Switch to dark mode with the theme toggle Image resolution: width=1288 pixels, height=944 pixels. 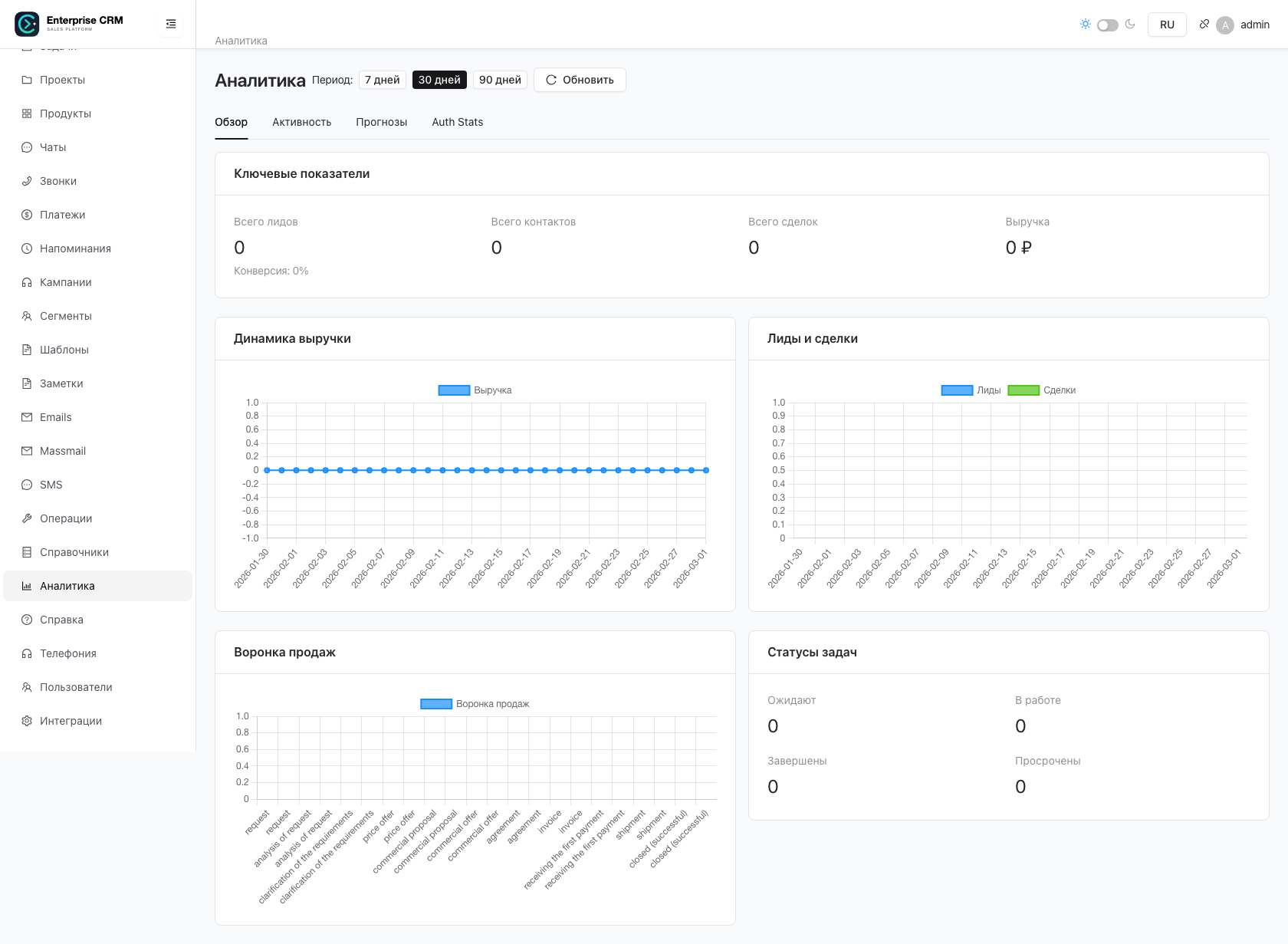[1107, 25]
